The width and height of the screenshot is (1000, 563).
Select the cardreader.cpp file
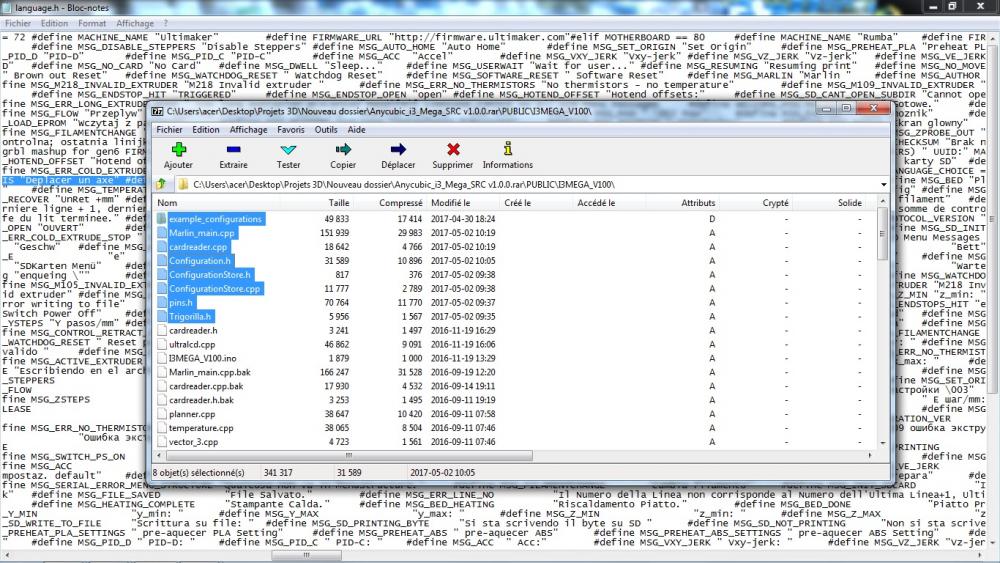198,247
